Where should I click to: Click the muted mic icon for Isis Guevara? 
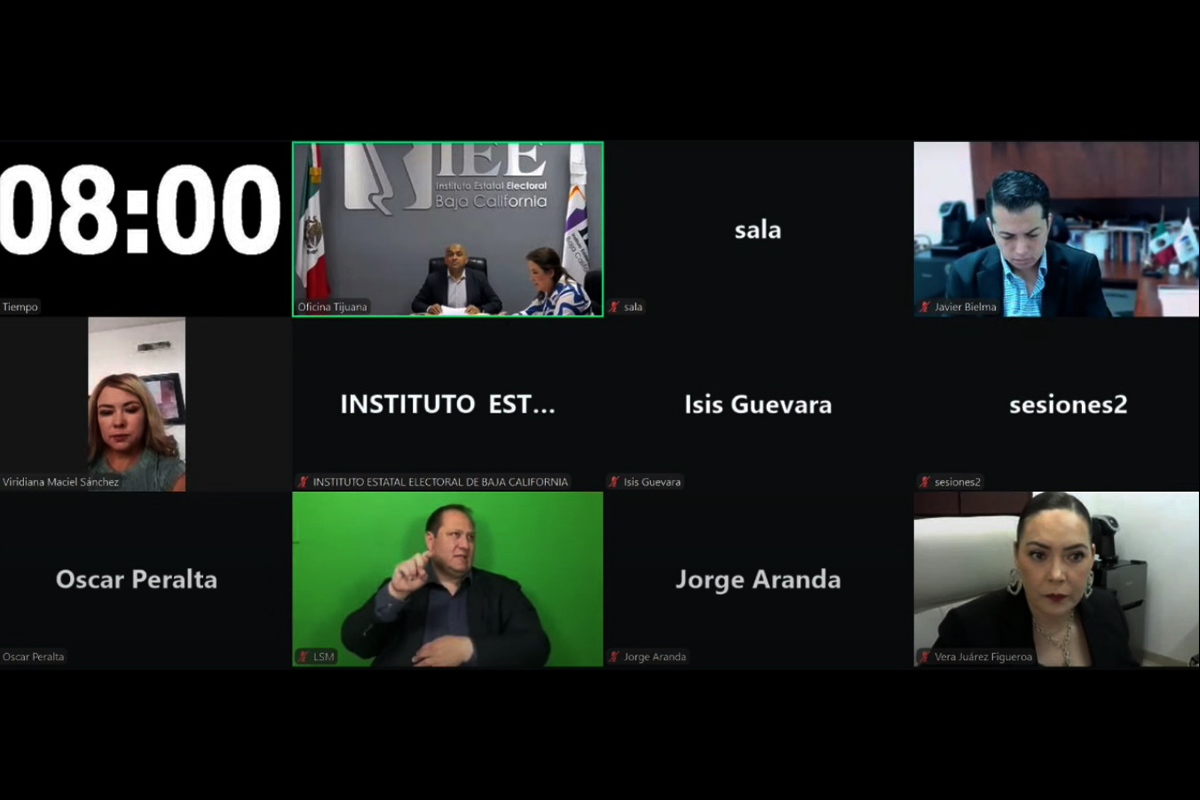(614, 482)
